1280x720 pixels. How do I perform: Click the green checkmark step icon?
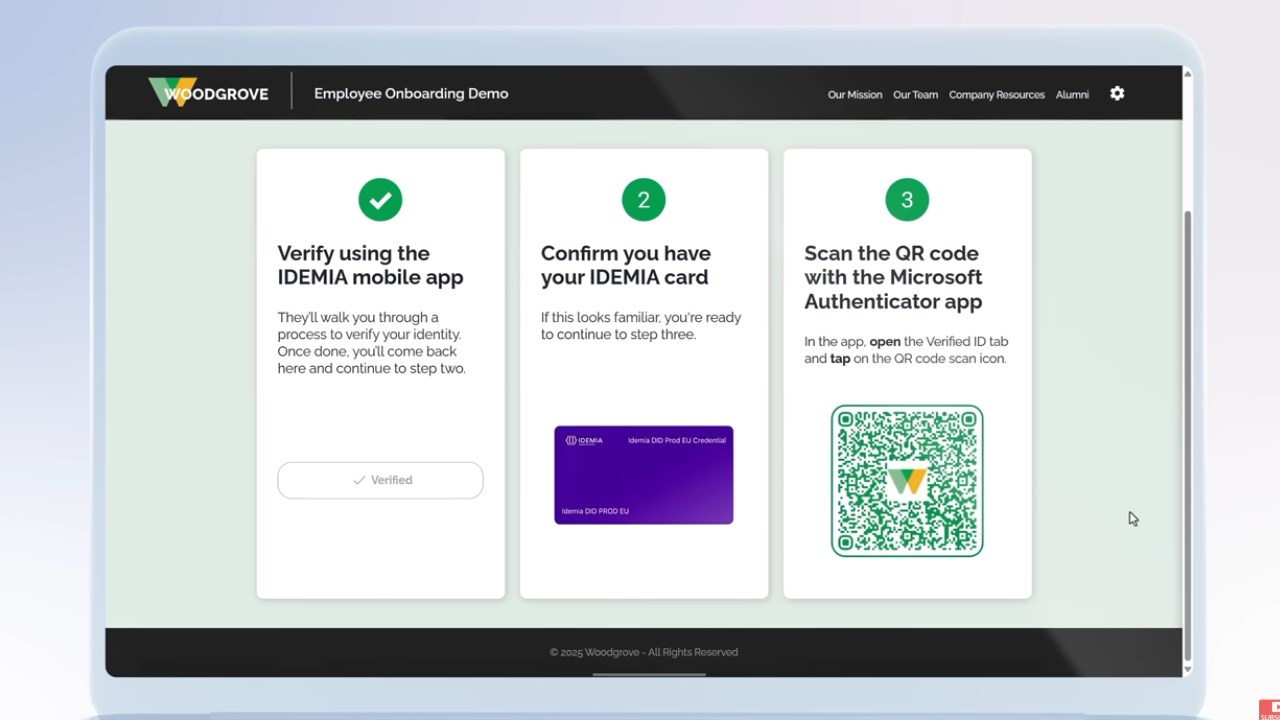click(x=380, y=200)
